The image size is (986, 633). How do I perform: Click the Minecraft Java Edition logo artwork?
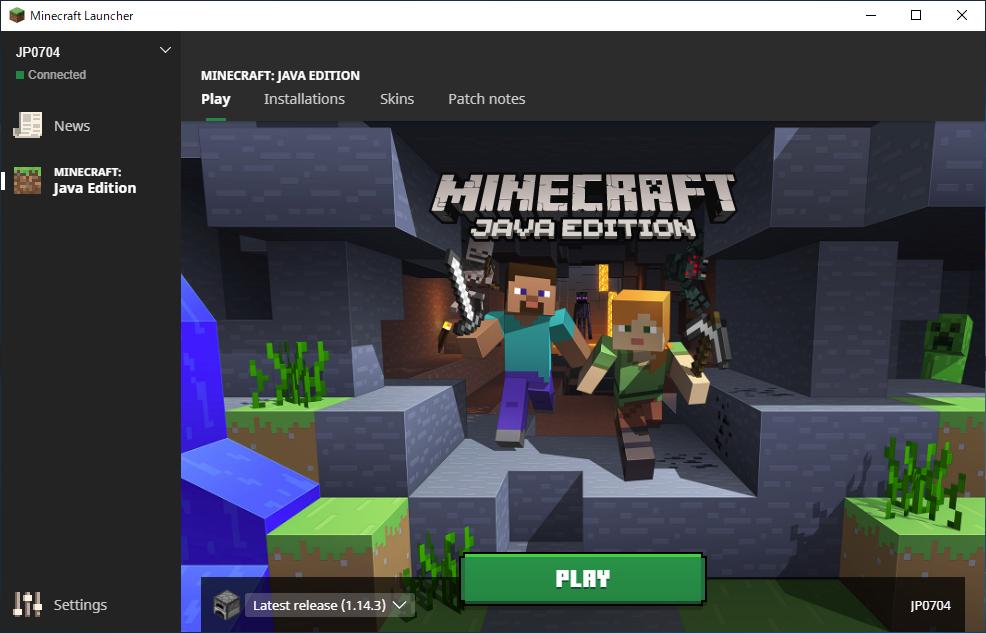click(x=583, y=206)
